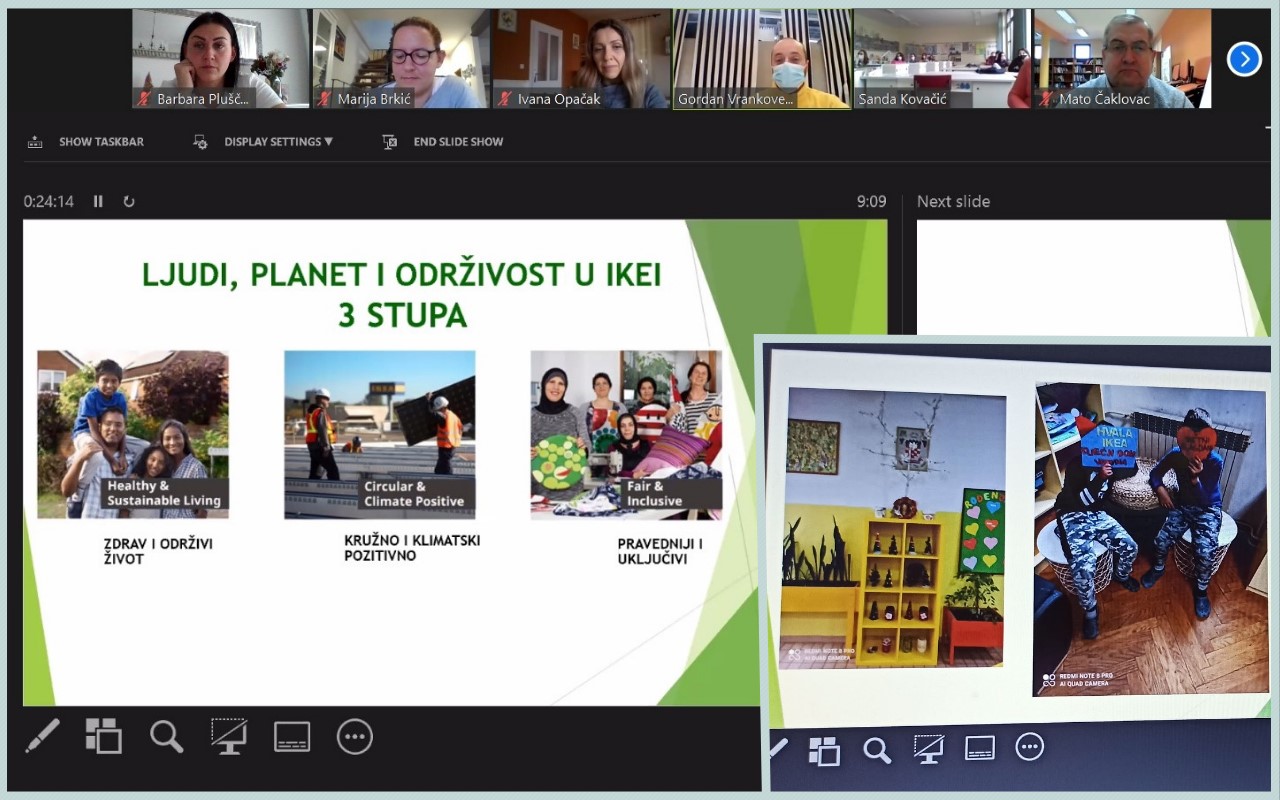Click the Healthy & Sustainable Living photo
The height and width of the screenshot is (800, 1280).
[133, 434]
